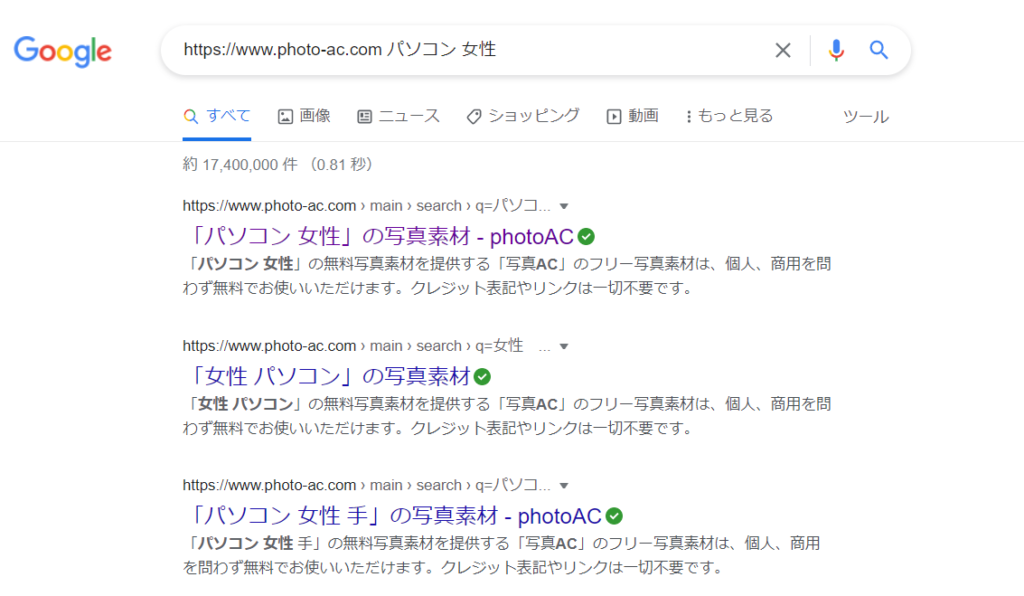
Task: Clear the search box with X icon
Action: pos(782,50)
